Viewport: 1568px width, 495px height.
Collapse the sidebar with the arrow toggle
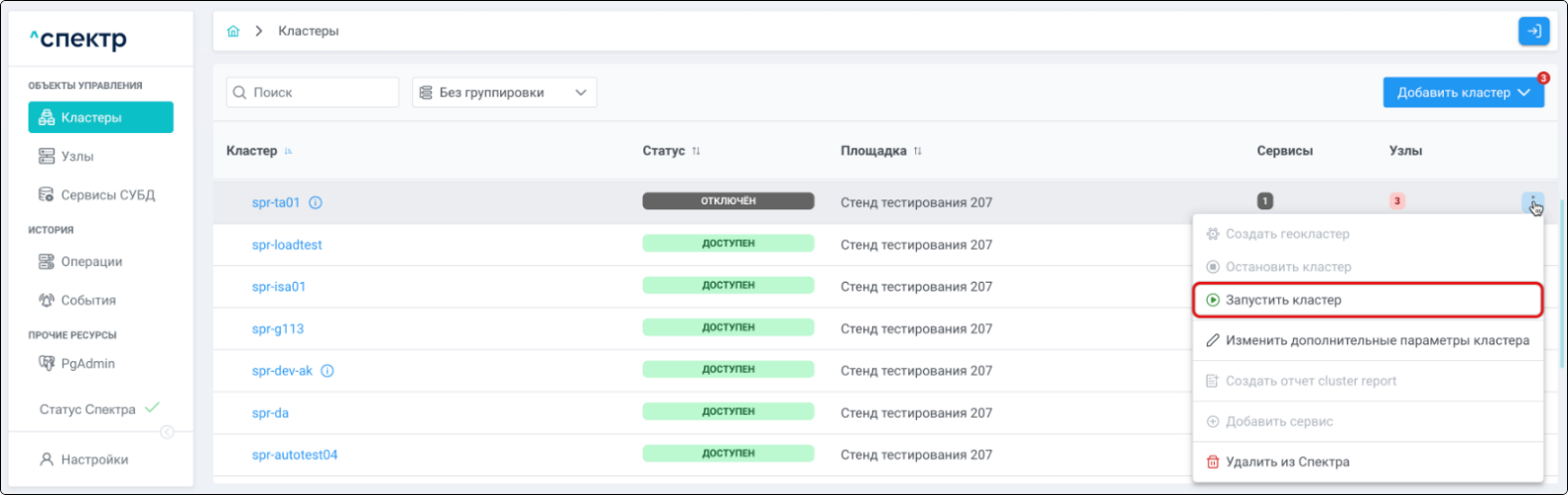click(x=167, y=432)
